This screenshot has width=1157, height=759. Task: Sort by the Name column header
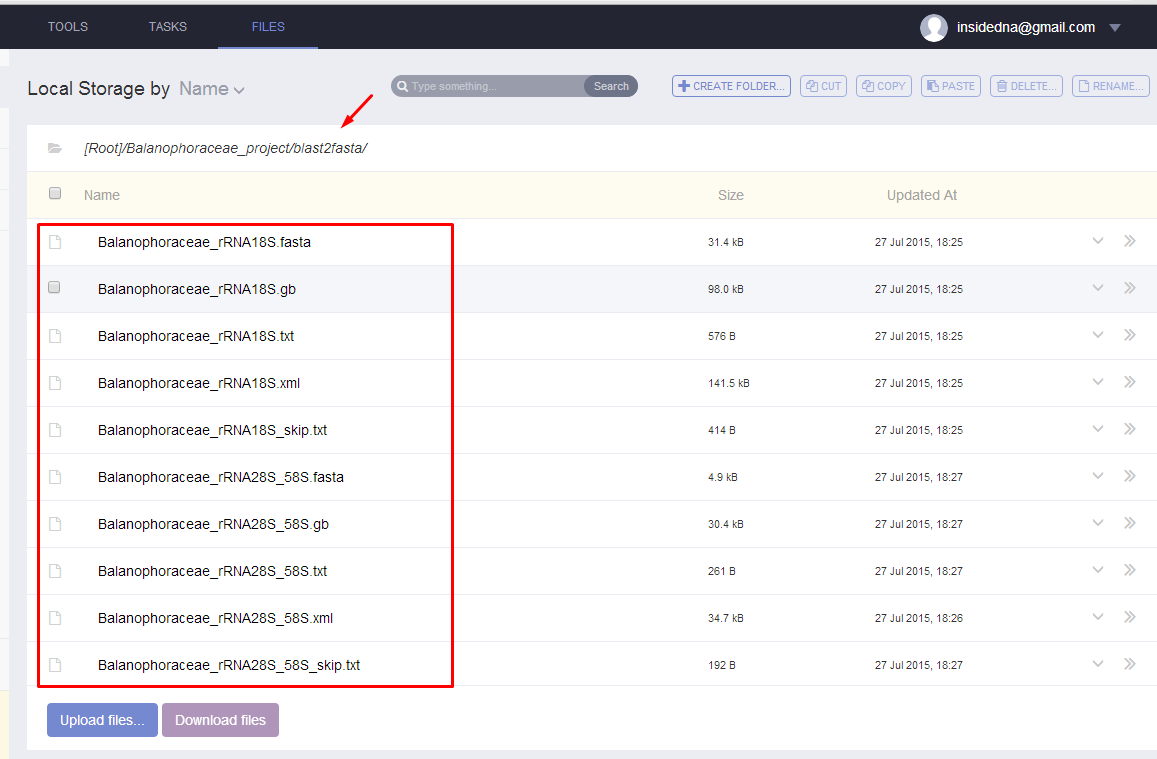click(102, 195)
